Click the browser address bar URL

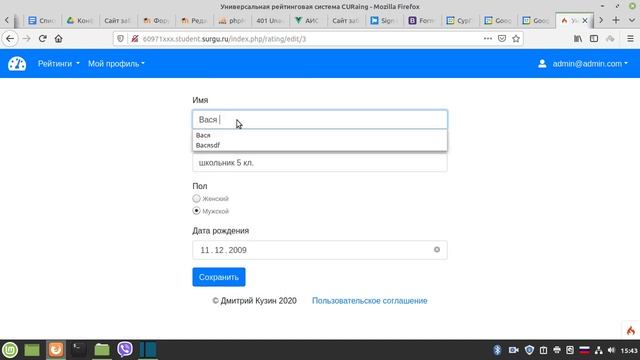tap(224, 39)
